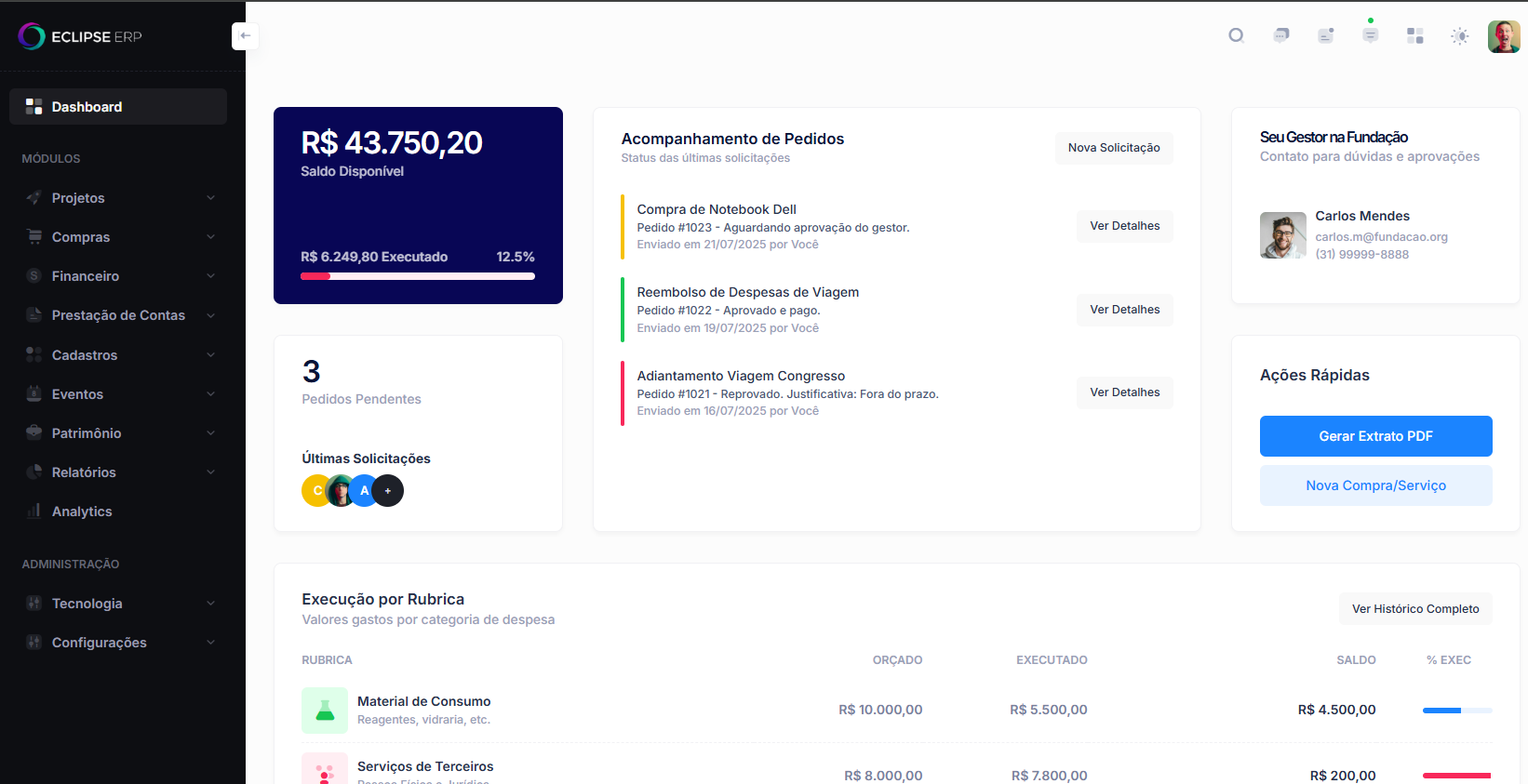This screenshot has width=1528, height=784.
Task: View details of Adiantamento Viagem Congresso
Action: (1125, 392)
